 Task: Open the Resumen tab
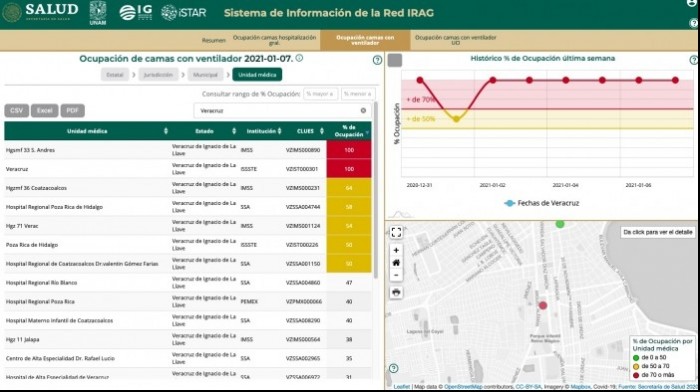tap(213, 40)
